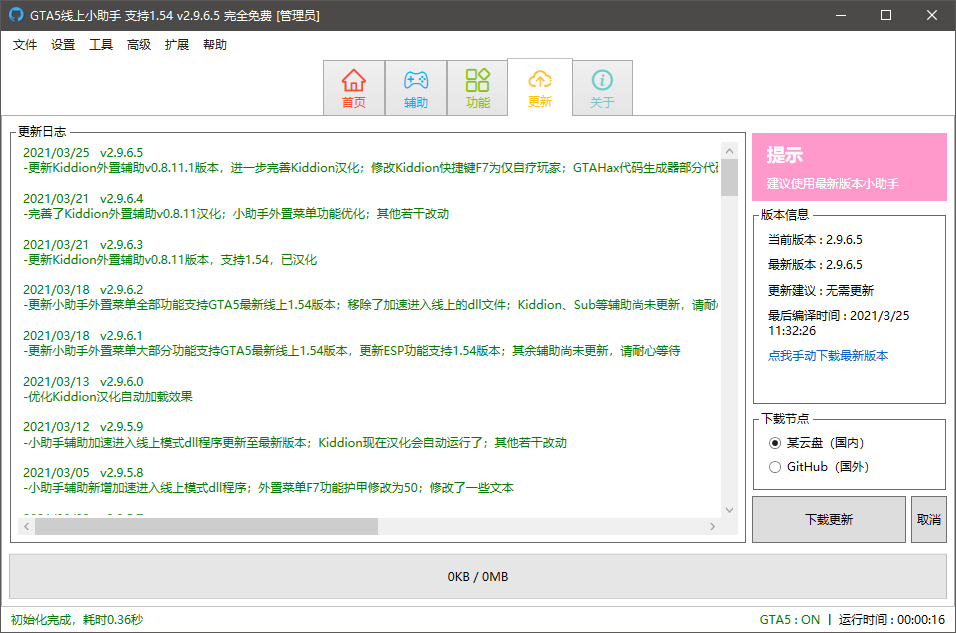This screenshot has width=956, height=633.
Task: Open the 帮助 menu
Action: pyautogui.click(x=215, y=45)
